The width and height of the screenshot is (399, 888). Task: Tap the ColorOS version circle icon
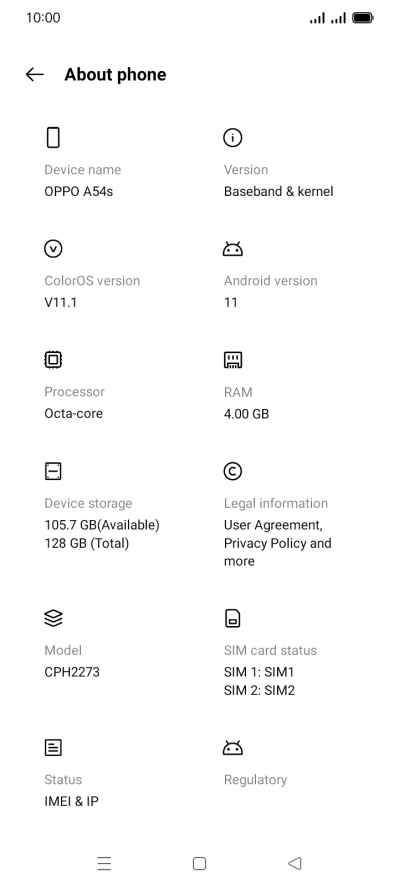point(53,249)
